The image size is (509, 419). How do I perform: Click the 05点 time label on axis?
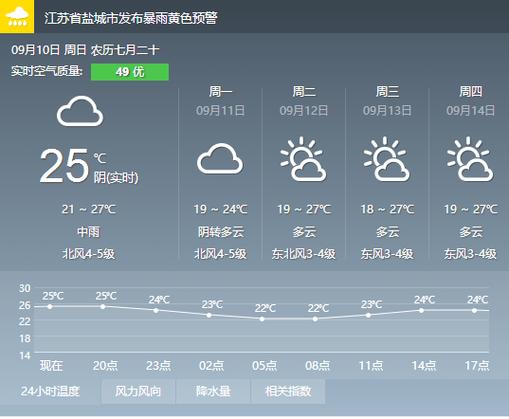click(x=264, y=366)
